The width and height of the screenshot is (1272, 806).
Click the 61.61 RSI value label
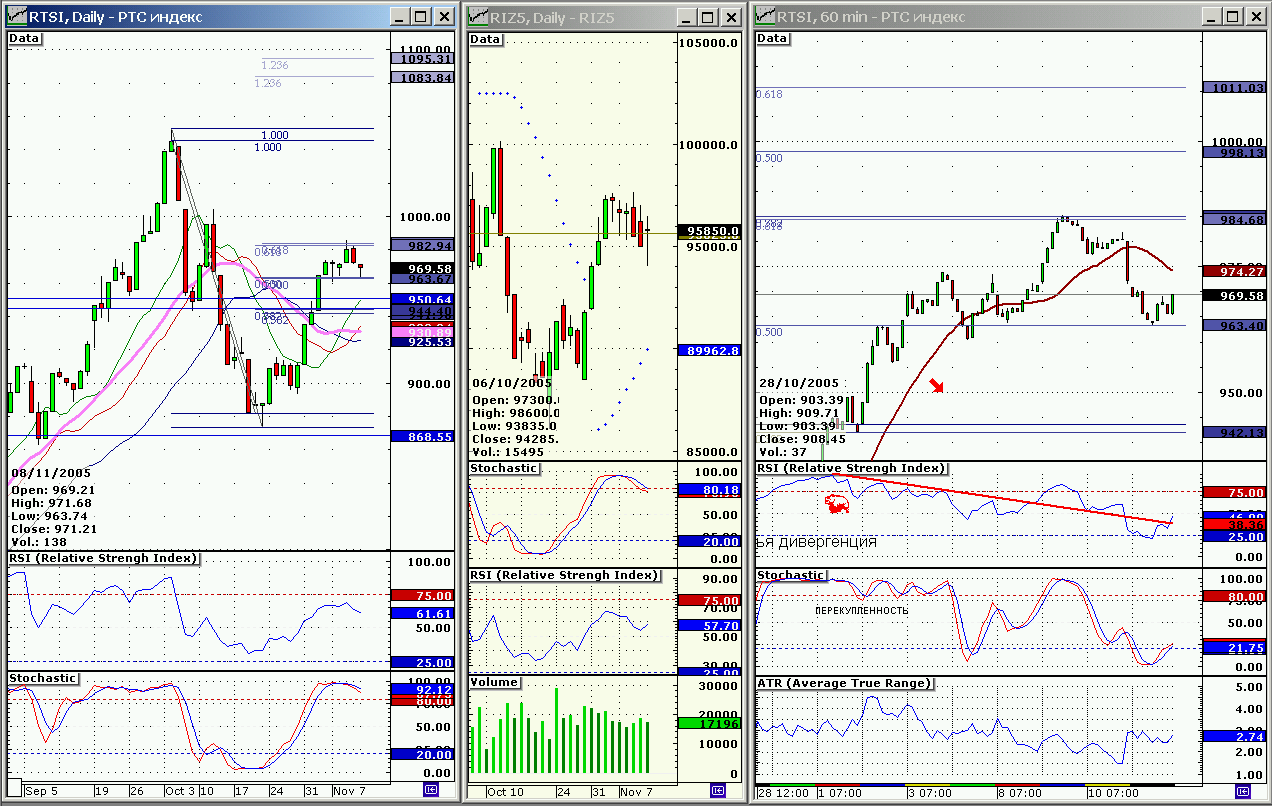pos(423,613)
